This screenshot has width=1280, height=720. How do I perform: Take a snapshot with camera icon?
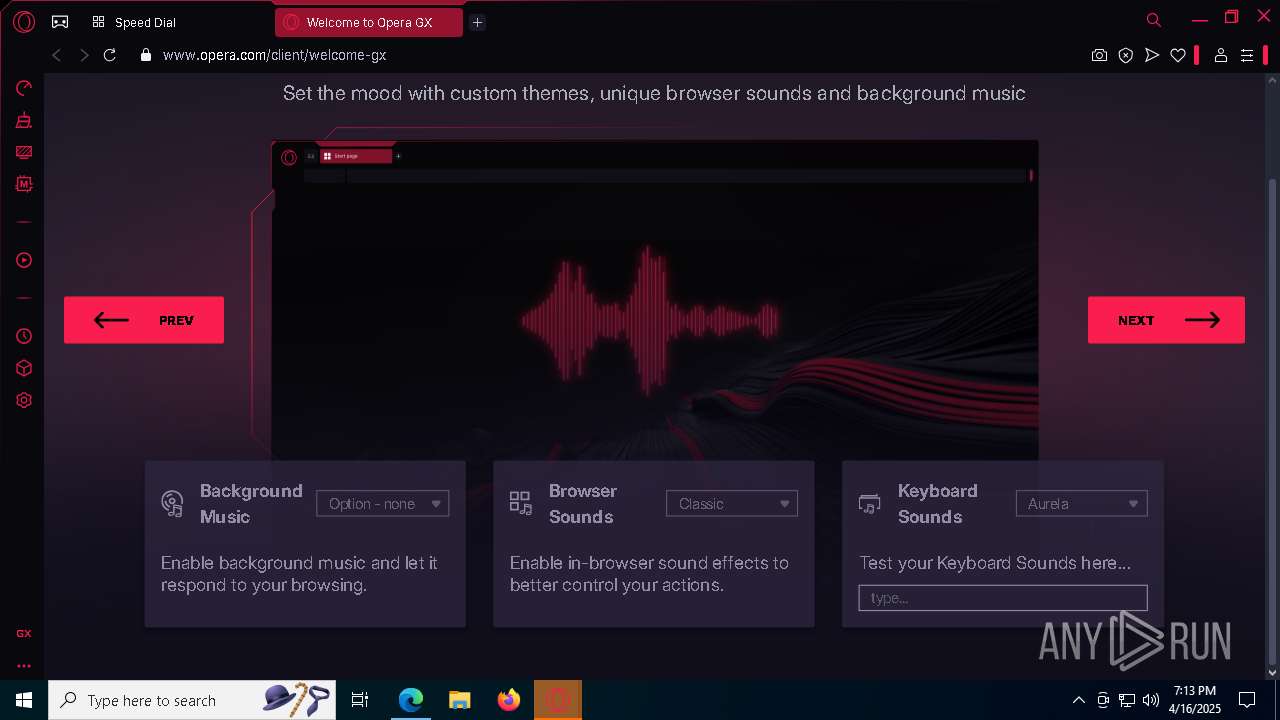pyautogui.click(x=1099, y=56)
